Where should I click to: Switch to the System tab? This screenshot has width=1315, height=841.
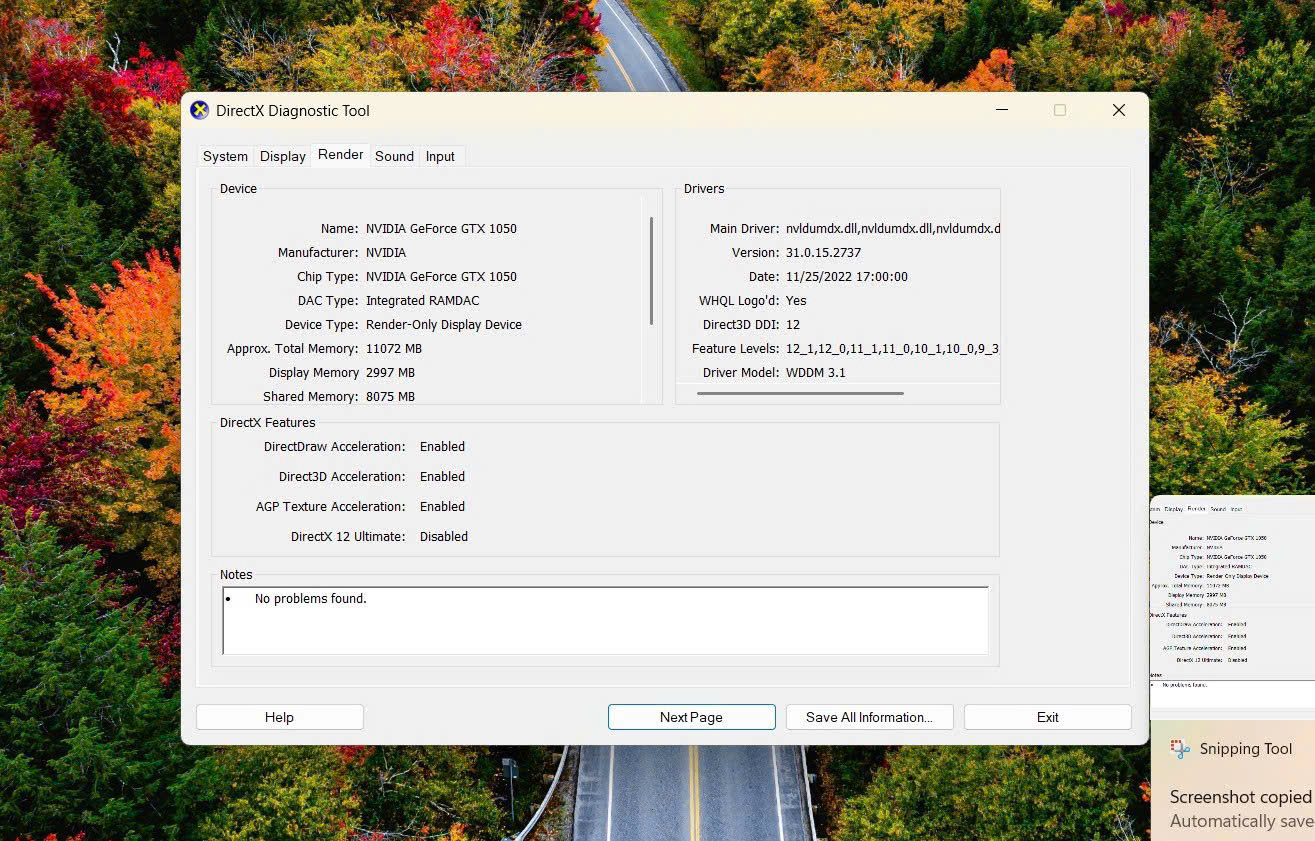point(225,156)
